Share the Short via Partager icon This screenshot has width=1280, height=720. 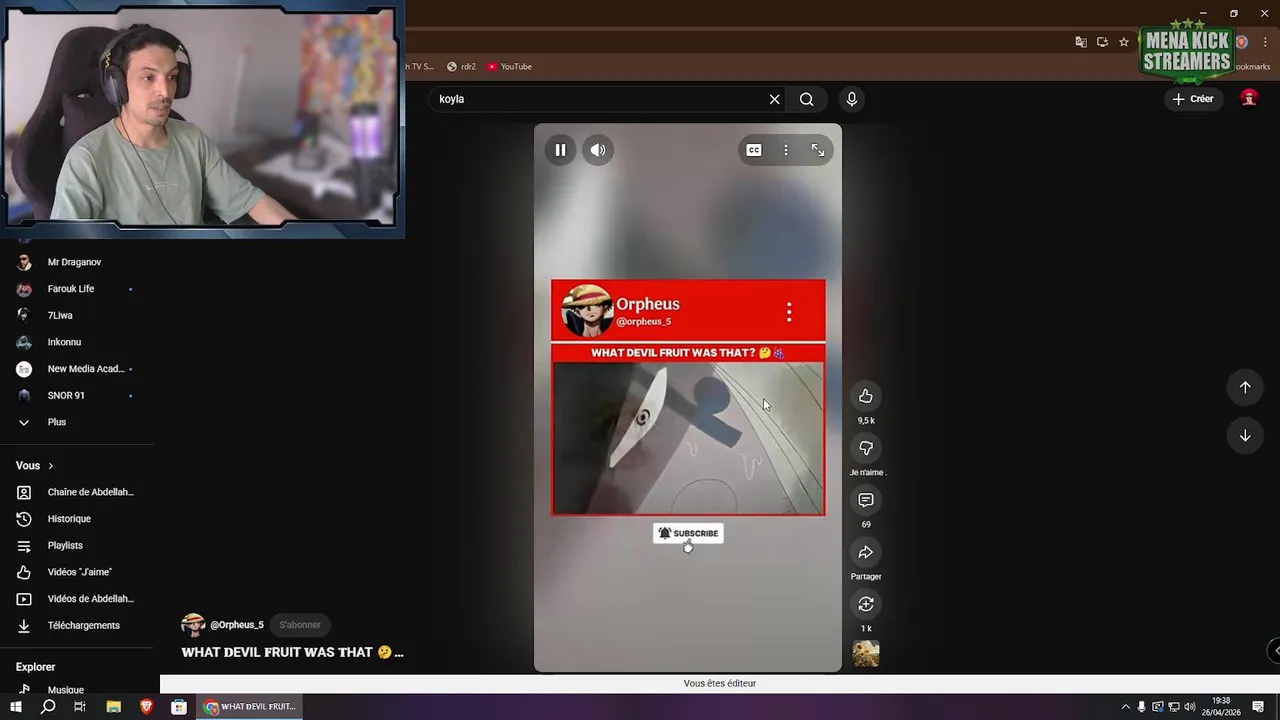(866, 552)
